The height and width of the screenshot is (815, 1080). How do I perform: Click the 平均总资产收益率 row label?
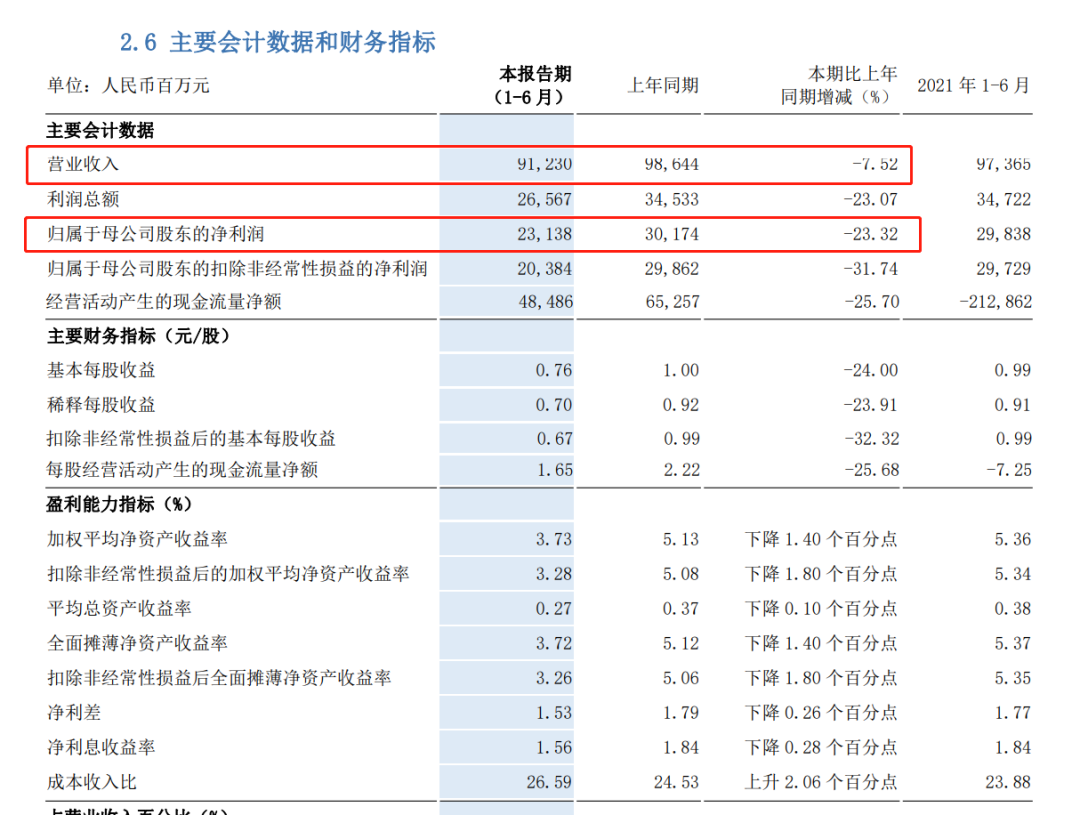(x=119, y=609)
